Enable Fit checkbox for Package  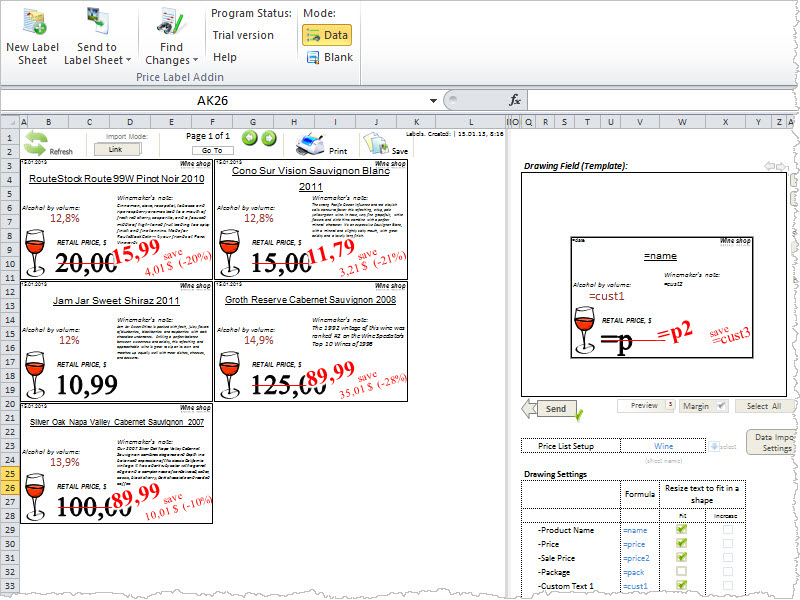[681, 571]
